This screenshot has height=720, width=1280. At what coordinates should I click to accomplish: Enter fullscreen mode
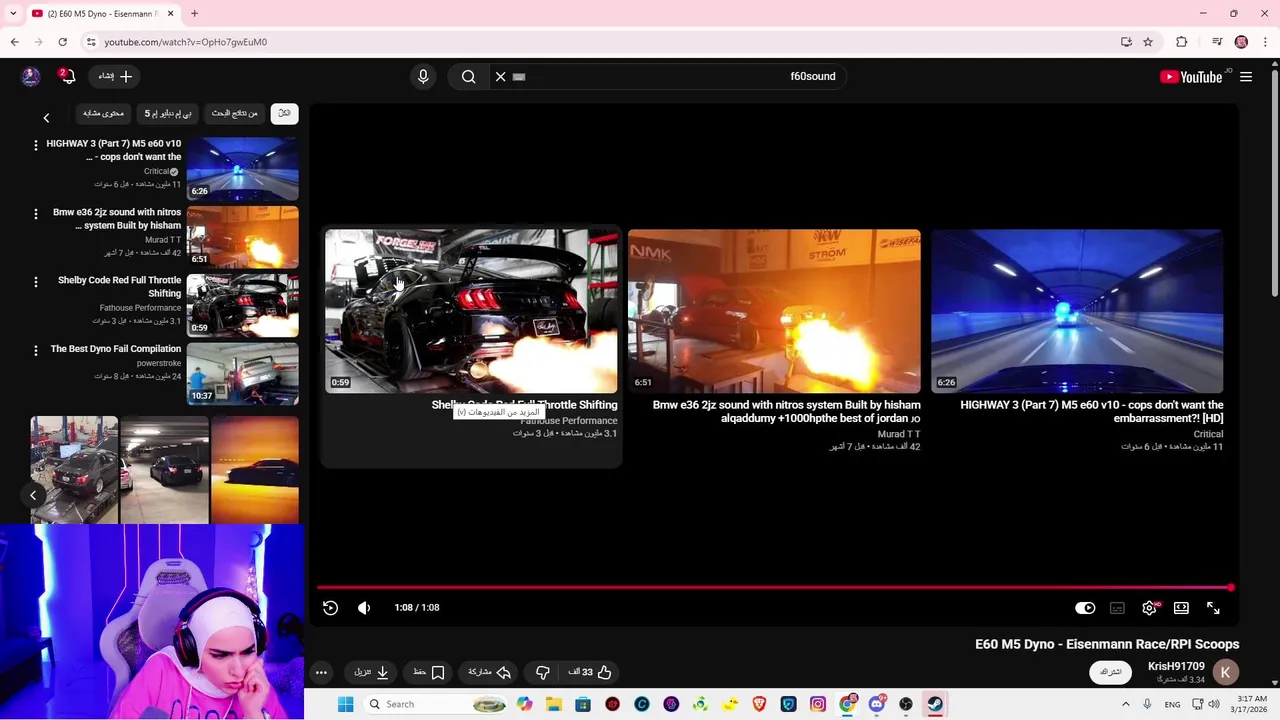[x=1213, y=608]
